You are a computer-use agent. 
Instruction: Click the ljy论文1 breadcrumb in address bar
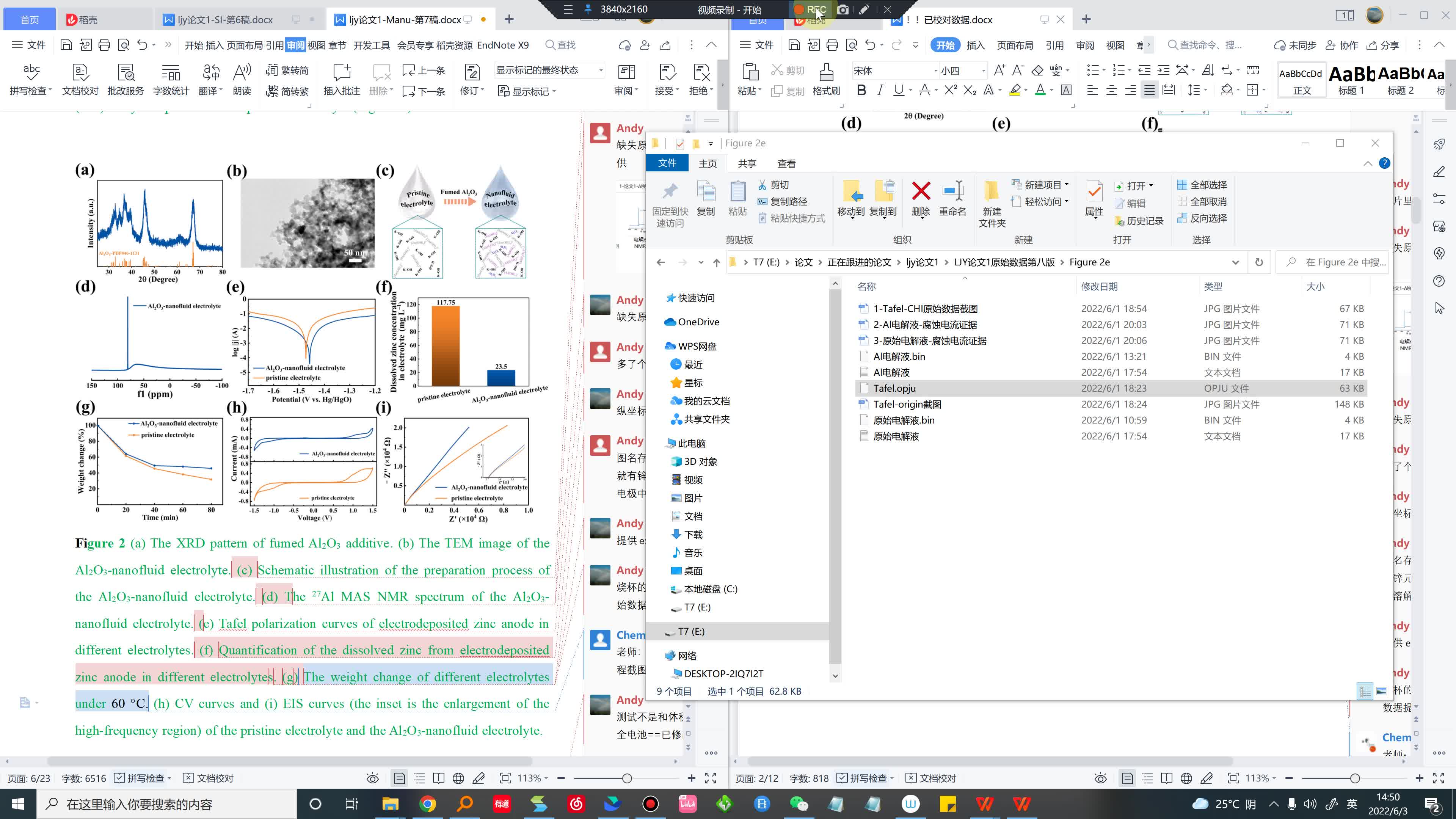point(922,262)
